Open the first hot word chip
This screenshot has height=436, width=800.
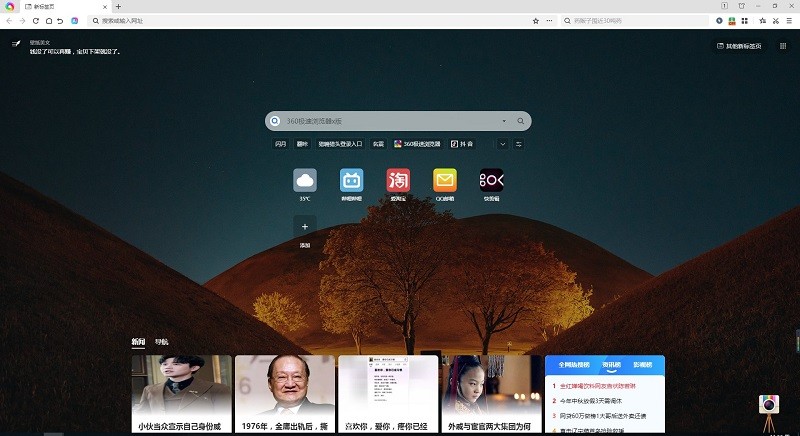click(x=281, y=144)
